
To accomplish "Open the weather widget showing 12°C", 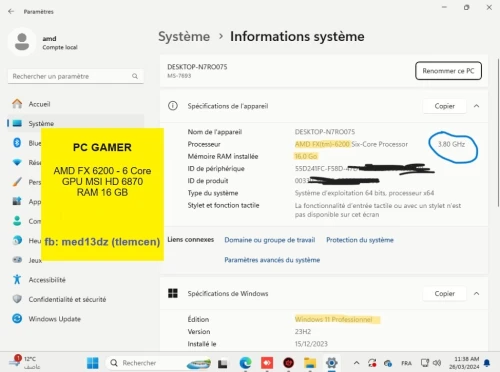I will pos(25,363).
